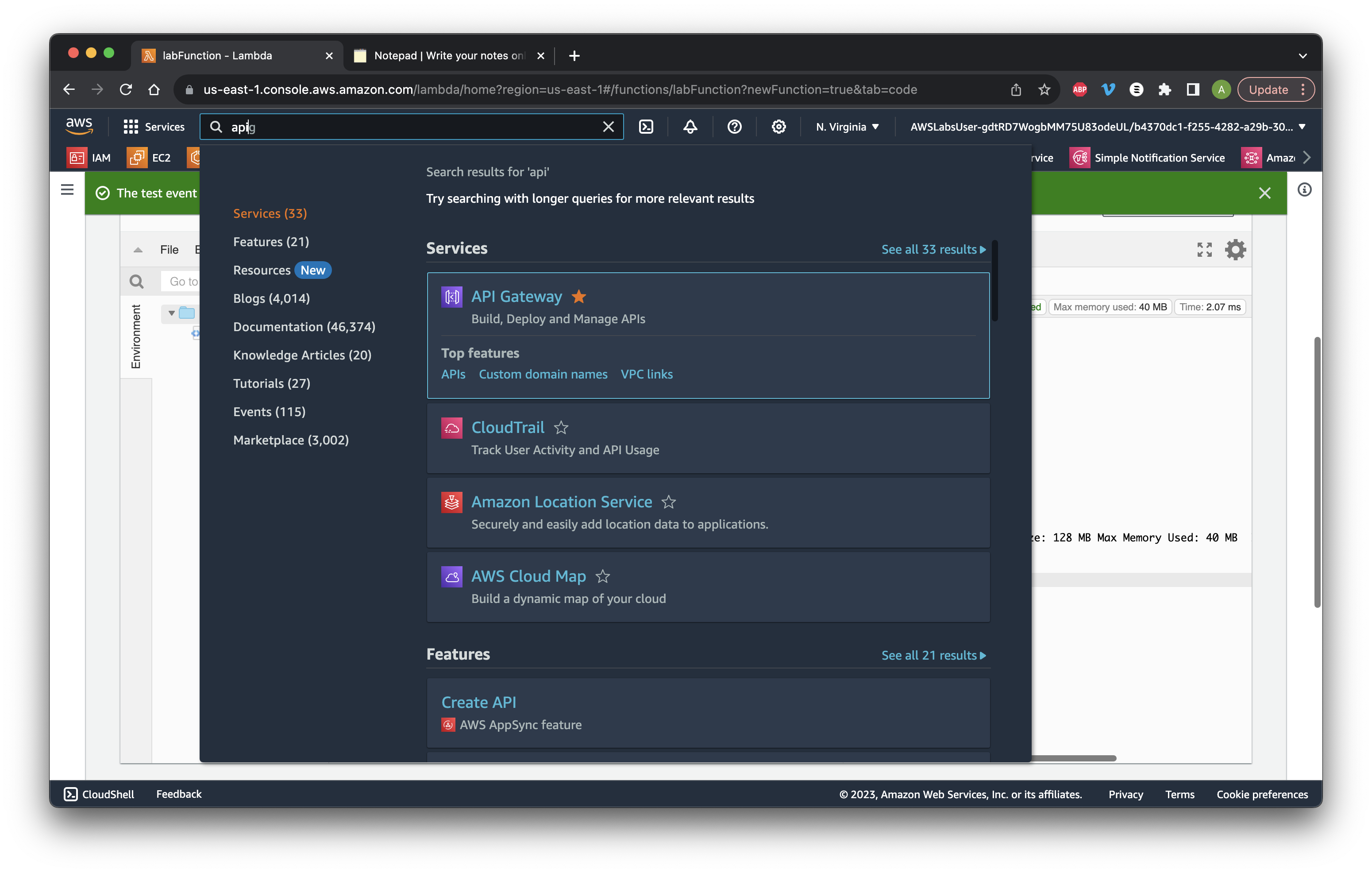This screenshot has width=1372, height=873.
Task: Favorite AWS Cloud Map with star
Action: 603,576
